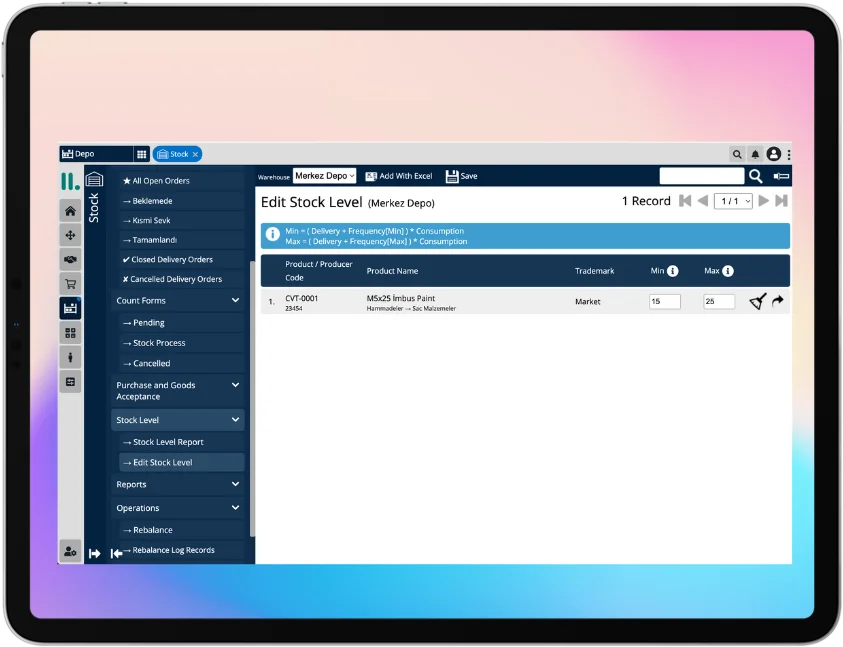Screen dimensions: 843x647
Task: Open the apps grid icon beside Depo
Action: point(142,154)
